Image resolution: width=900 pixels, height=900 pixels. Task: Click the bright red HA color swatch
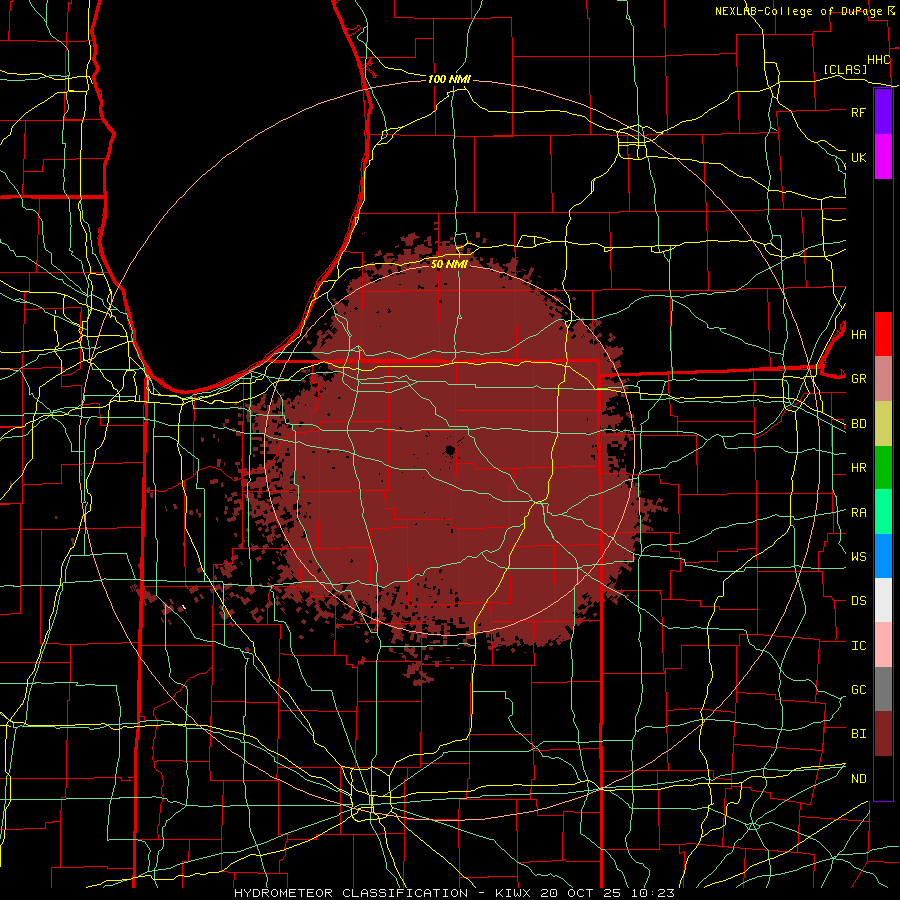point(883,334)
